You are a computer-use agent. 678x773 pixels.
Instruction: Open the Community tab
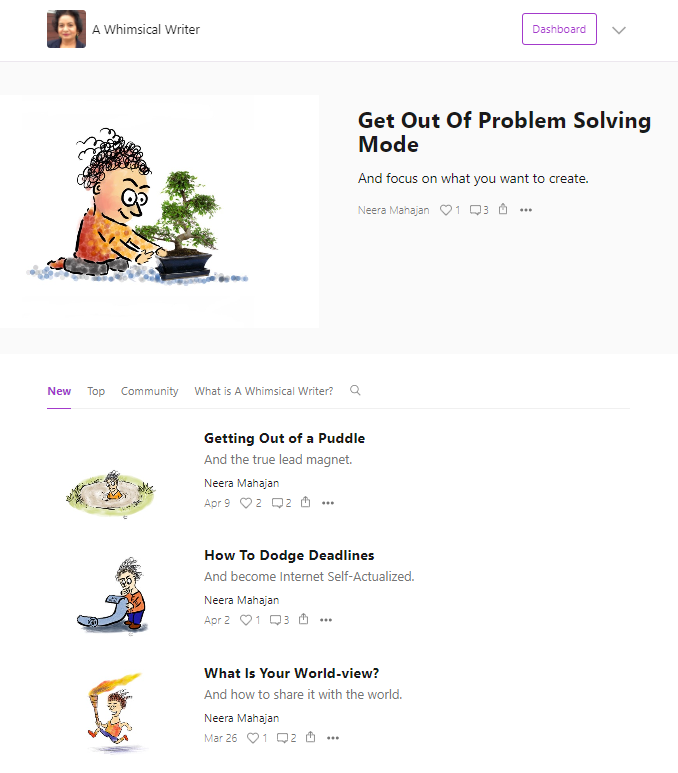click(x=149, y=391)
